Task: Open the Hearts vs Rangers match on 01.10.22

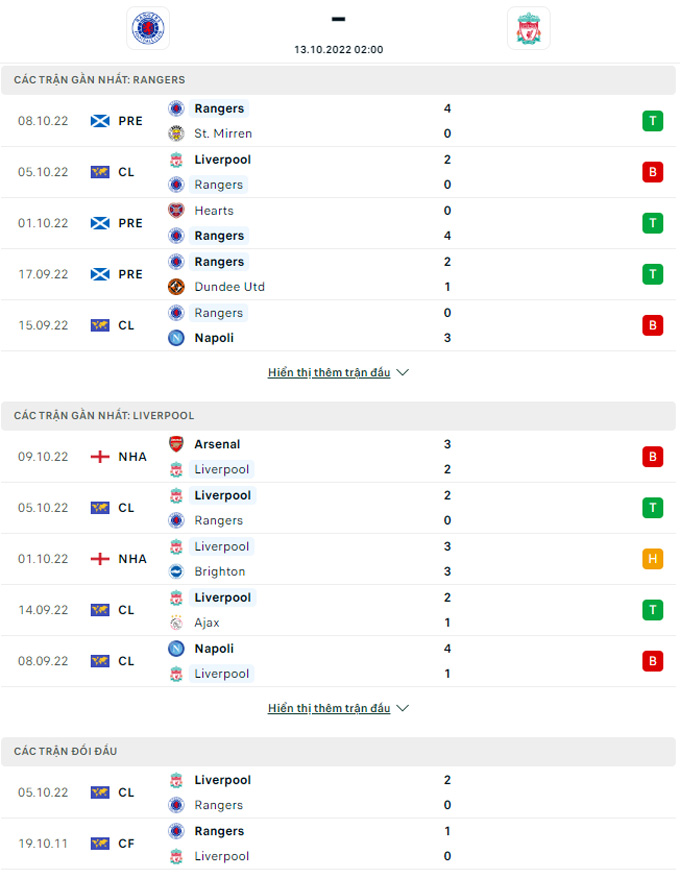Action: coord(340,223)
